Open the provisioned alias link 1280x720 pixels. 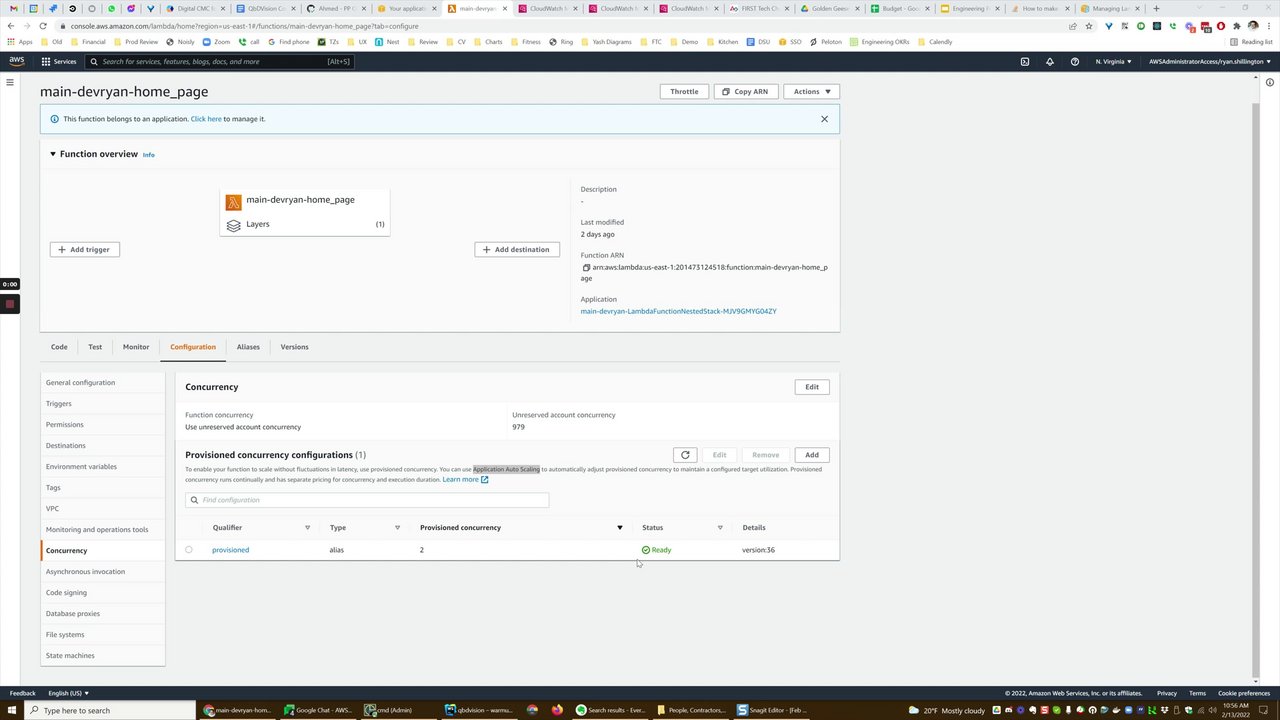click(x=230, y=550)
